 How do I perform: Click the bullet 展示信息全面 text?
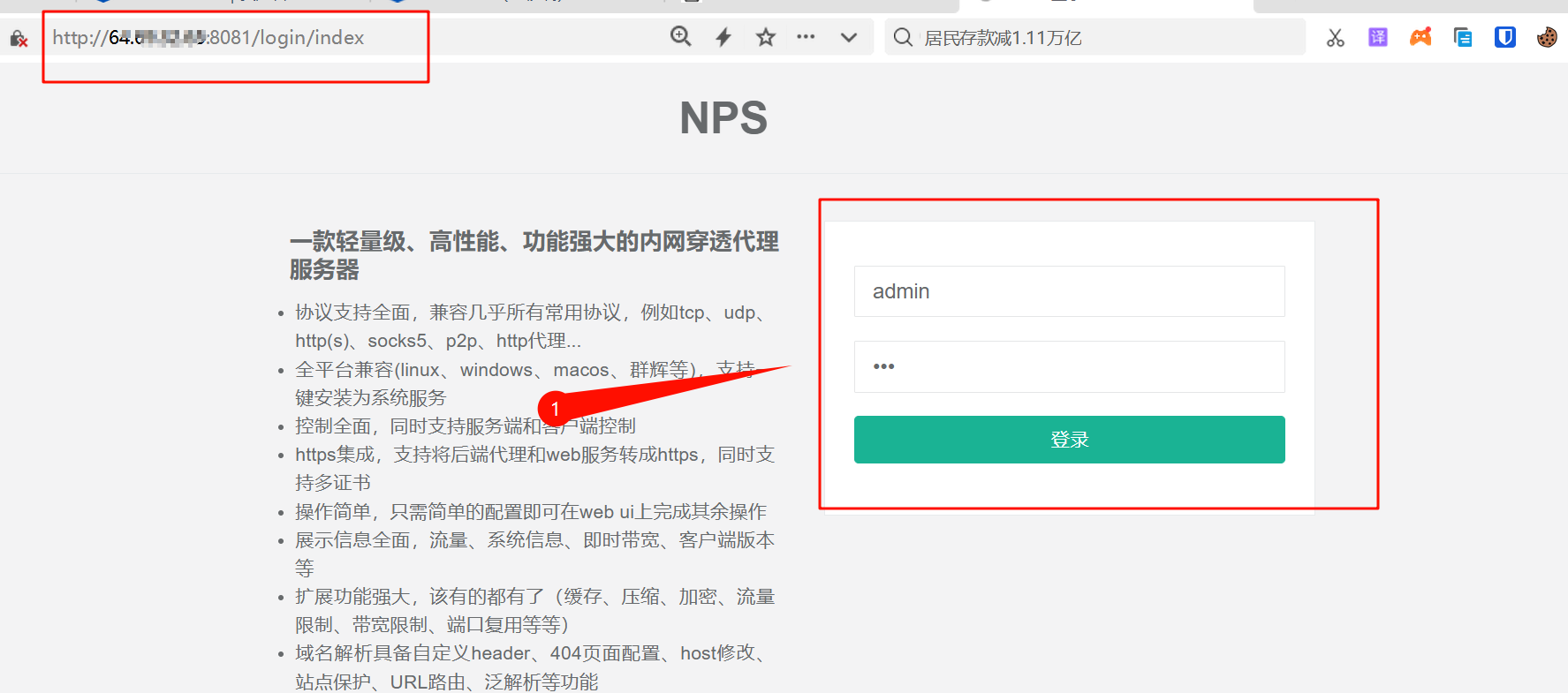534,554
